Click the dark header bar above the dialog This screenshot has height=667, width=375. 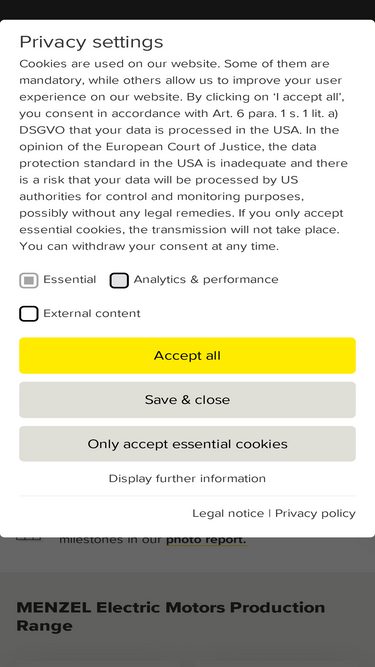(188, 9)
